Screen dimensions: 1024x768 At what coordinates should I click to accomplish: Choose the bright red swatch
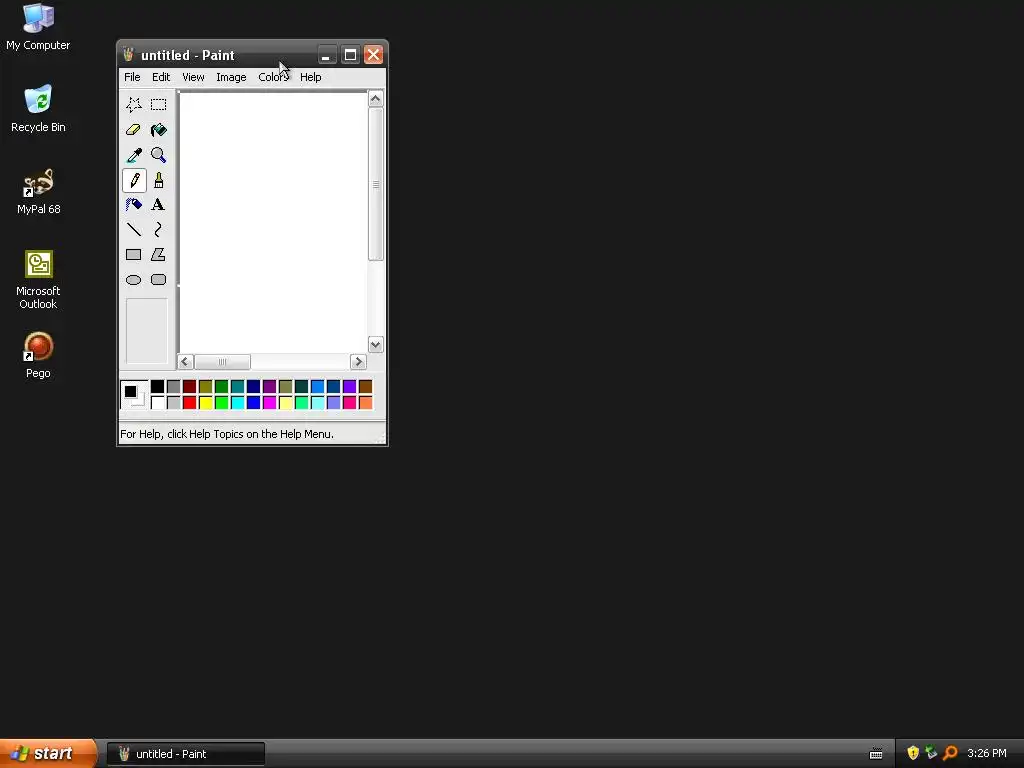pos(189,402)
